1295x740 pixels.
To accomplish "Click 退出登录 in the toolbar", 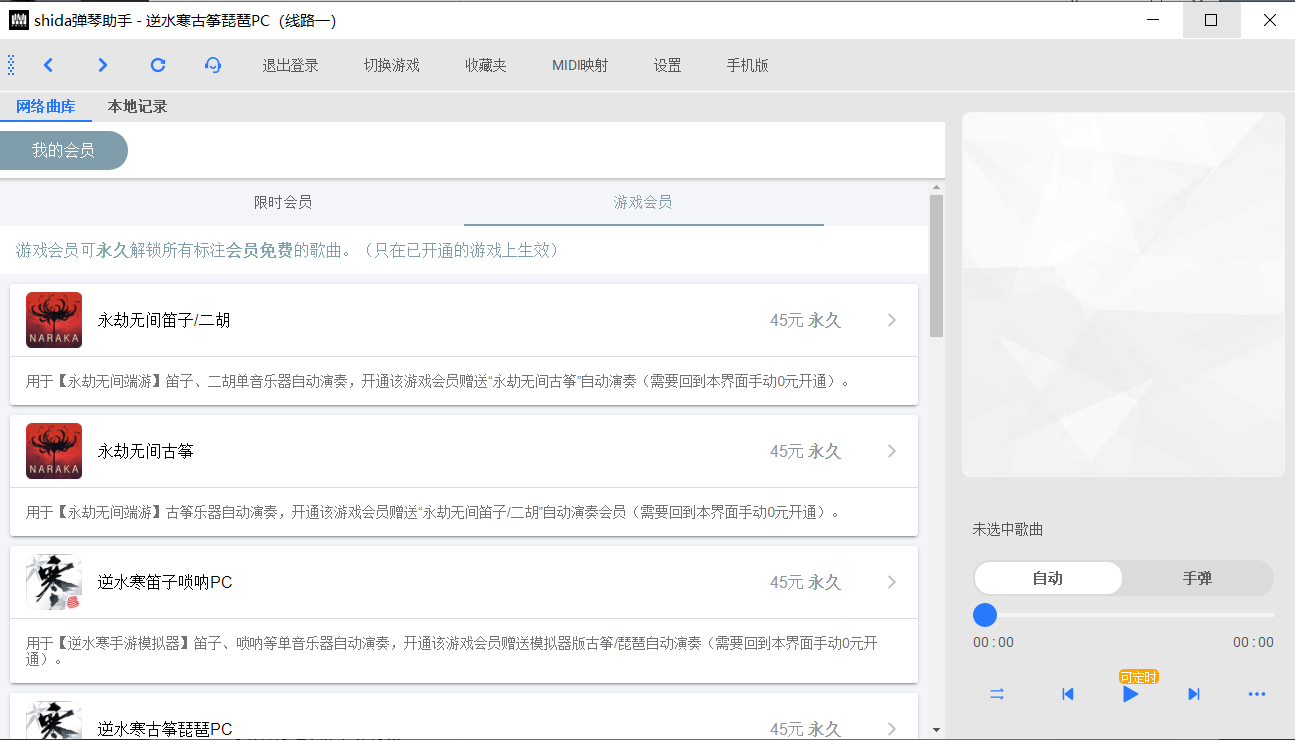I will coord(291,65).
